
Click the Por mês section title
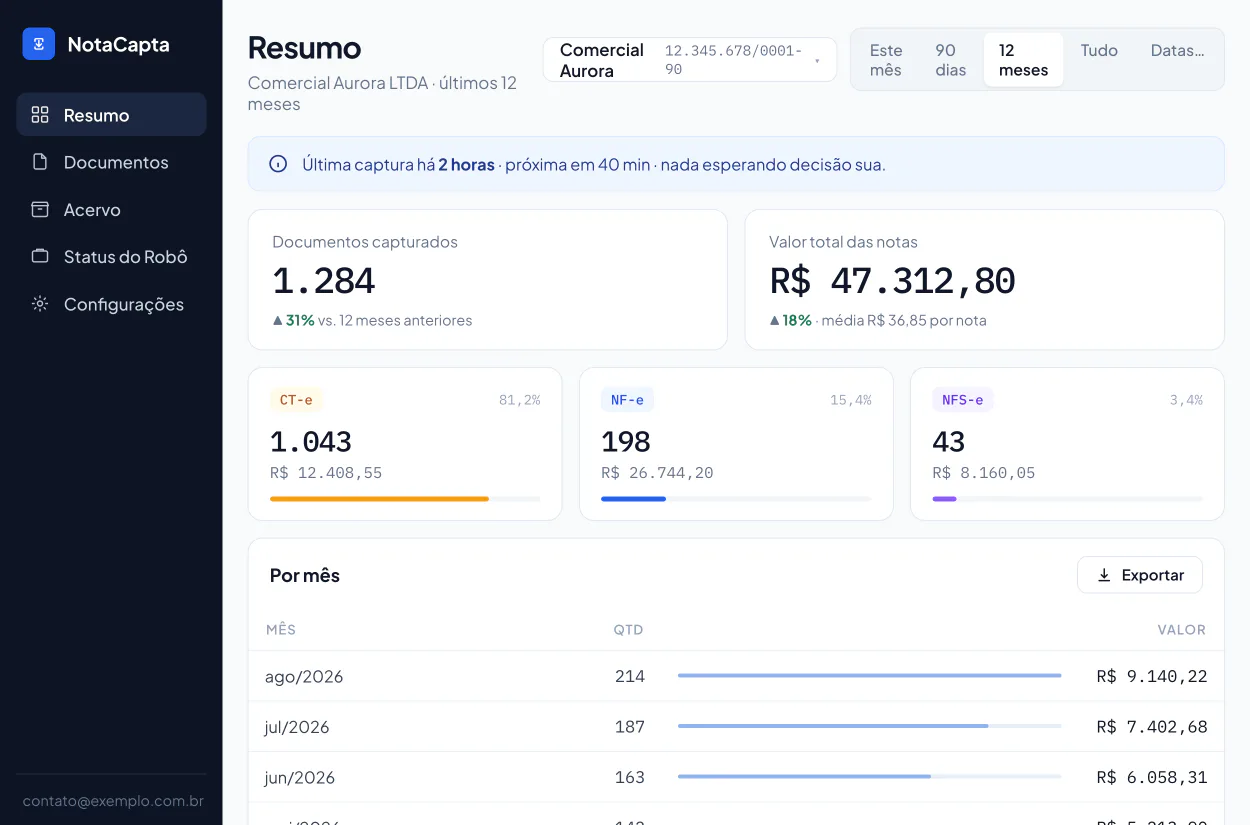click(x=305, y=575)
